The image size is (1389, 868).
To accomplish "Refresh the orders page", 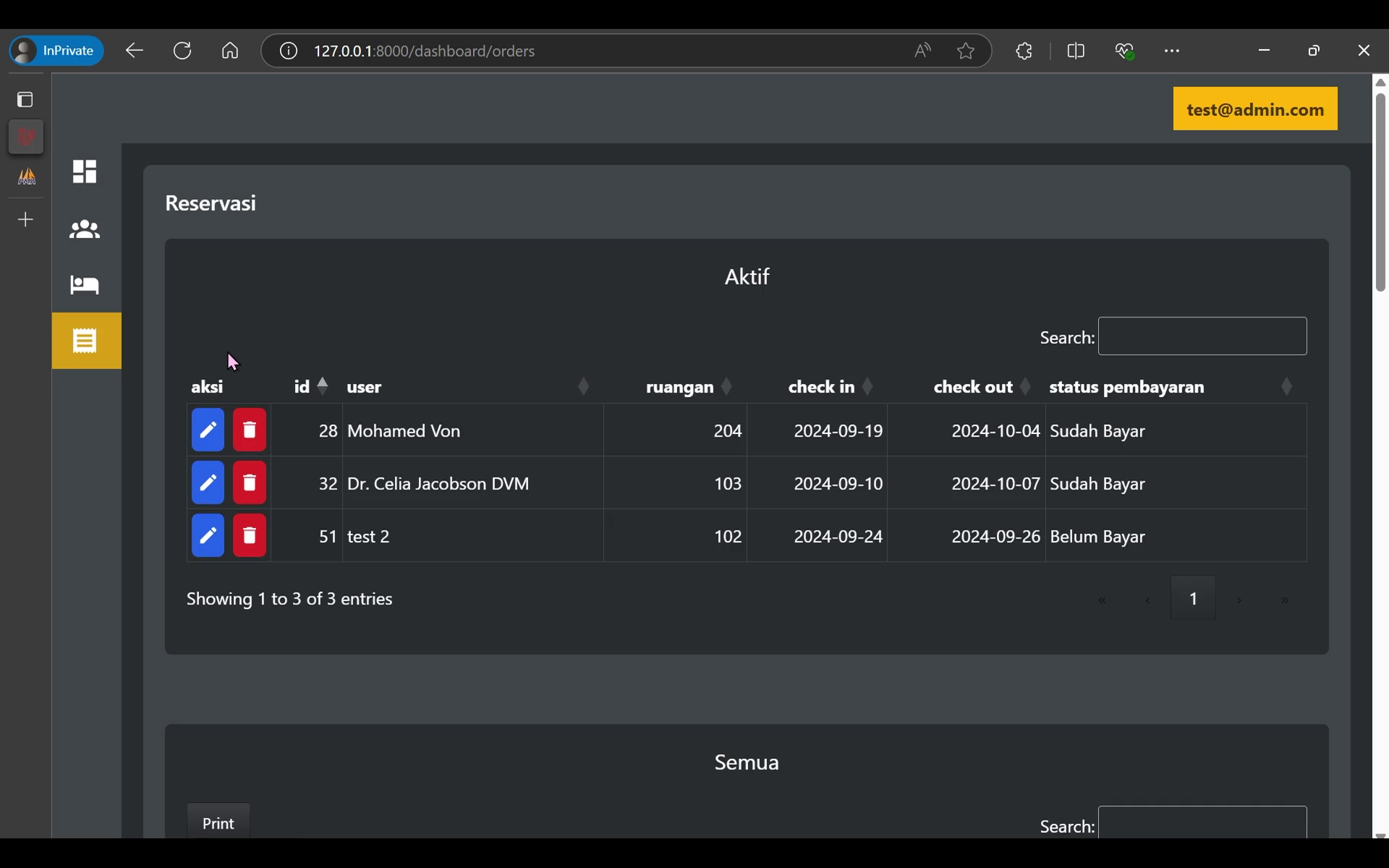I will click(x=182, y=51).
